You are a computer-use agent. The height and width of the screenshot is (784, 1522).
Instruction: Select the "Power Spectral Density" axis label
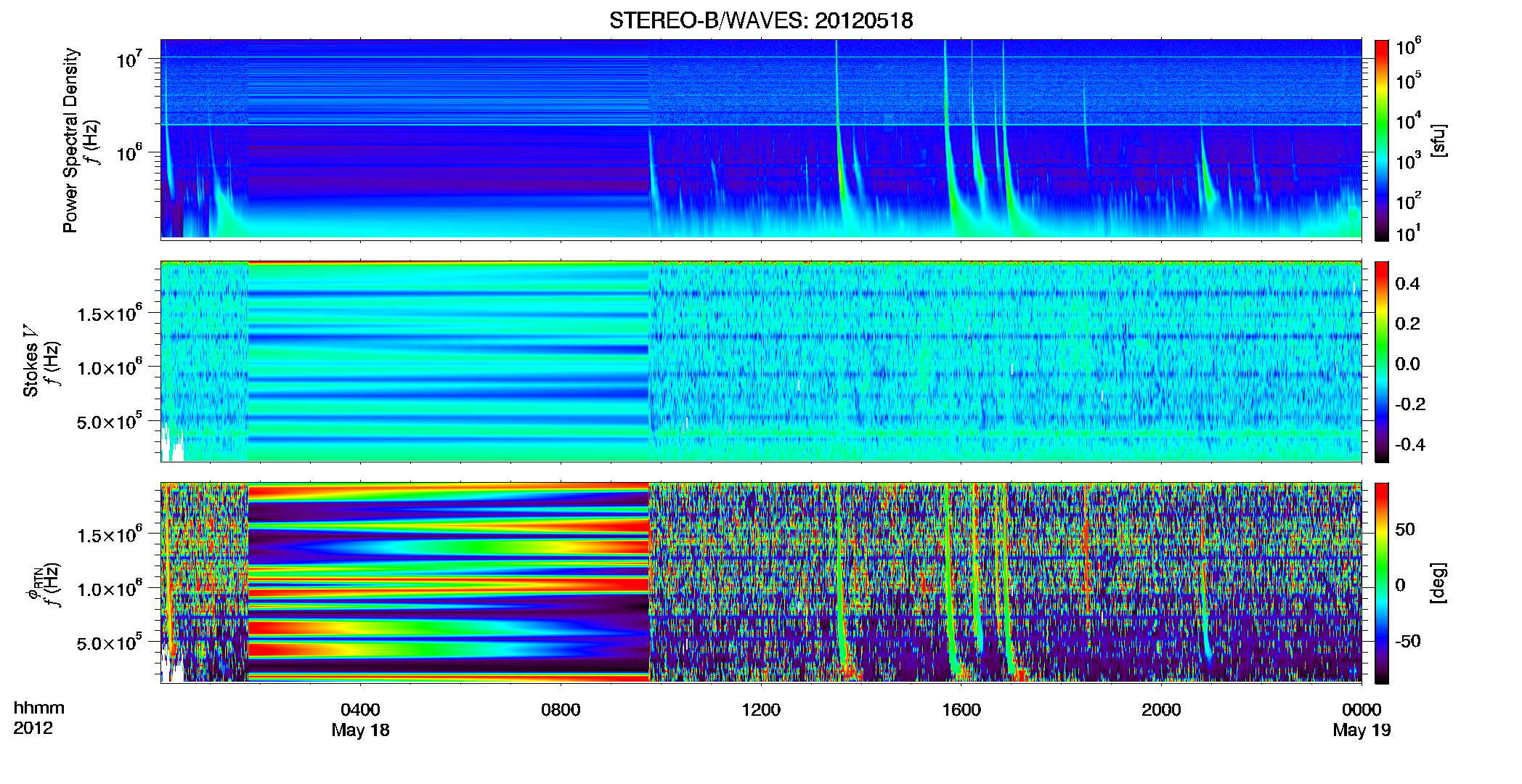coord(70,140)
